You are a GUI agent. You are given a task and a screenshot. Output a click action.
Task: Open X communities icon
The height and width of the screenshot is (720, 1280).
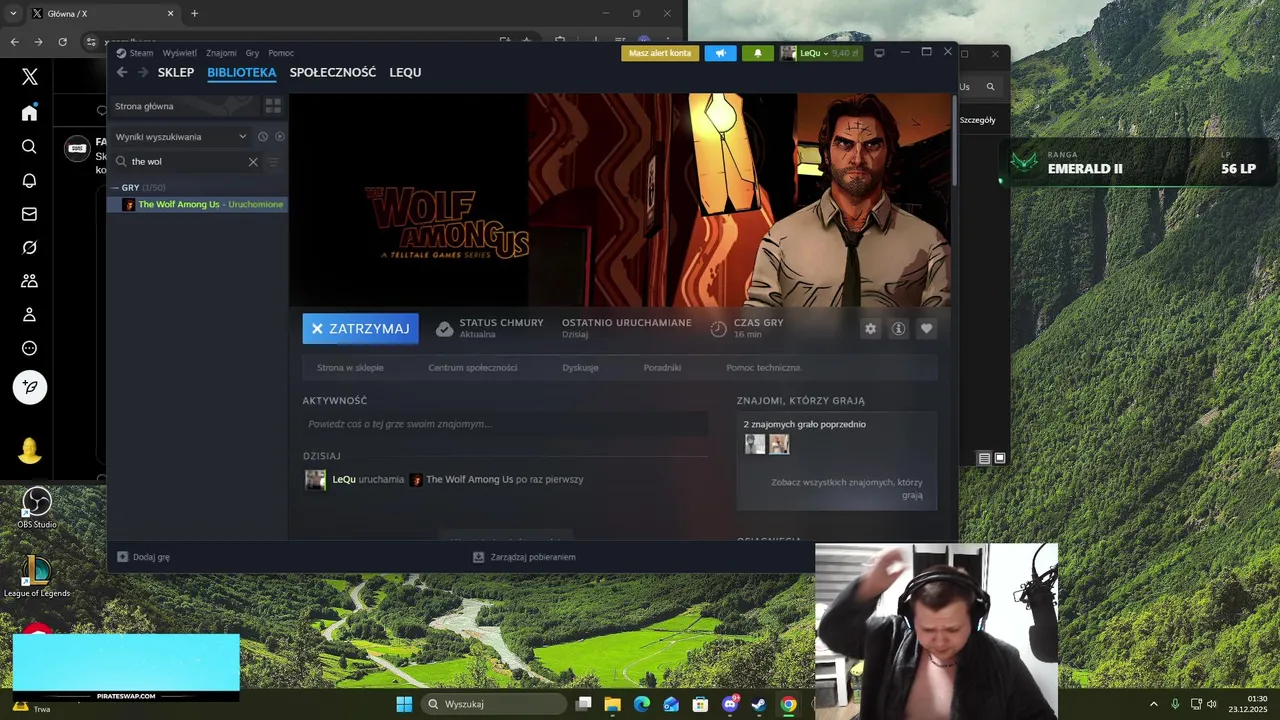[29, 281]
